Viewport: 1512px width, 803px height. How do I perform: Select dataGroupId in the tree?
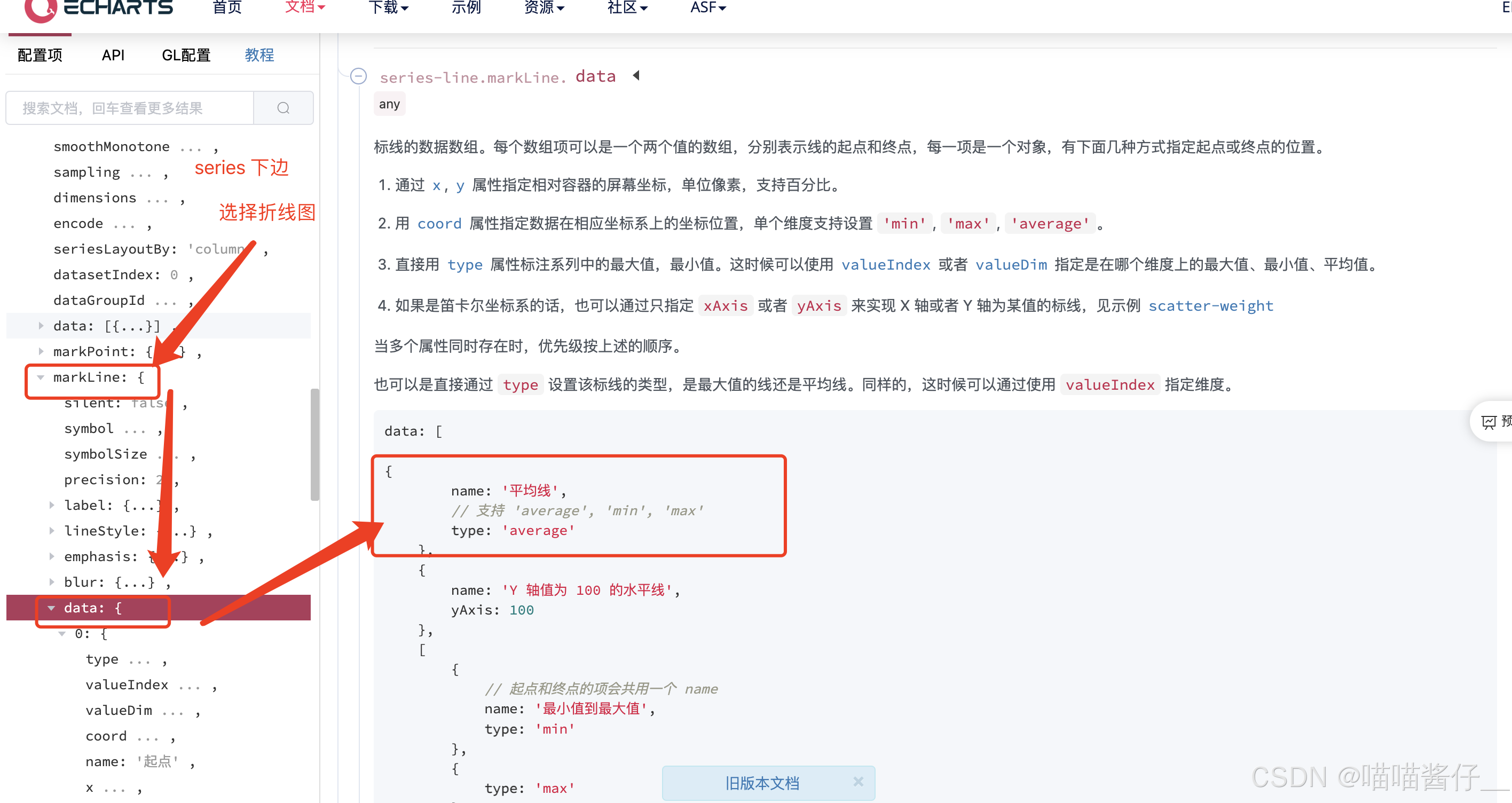[99, 301]
